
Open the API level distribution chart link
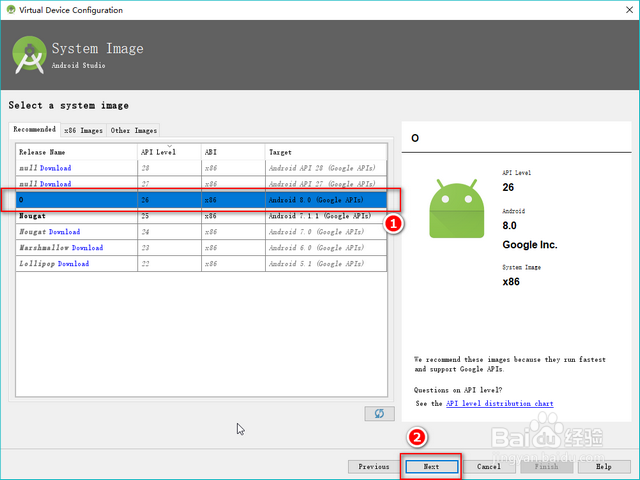(500, 403)
